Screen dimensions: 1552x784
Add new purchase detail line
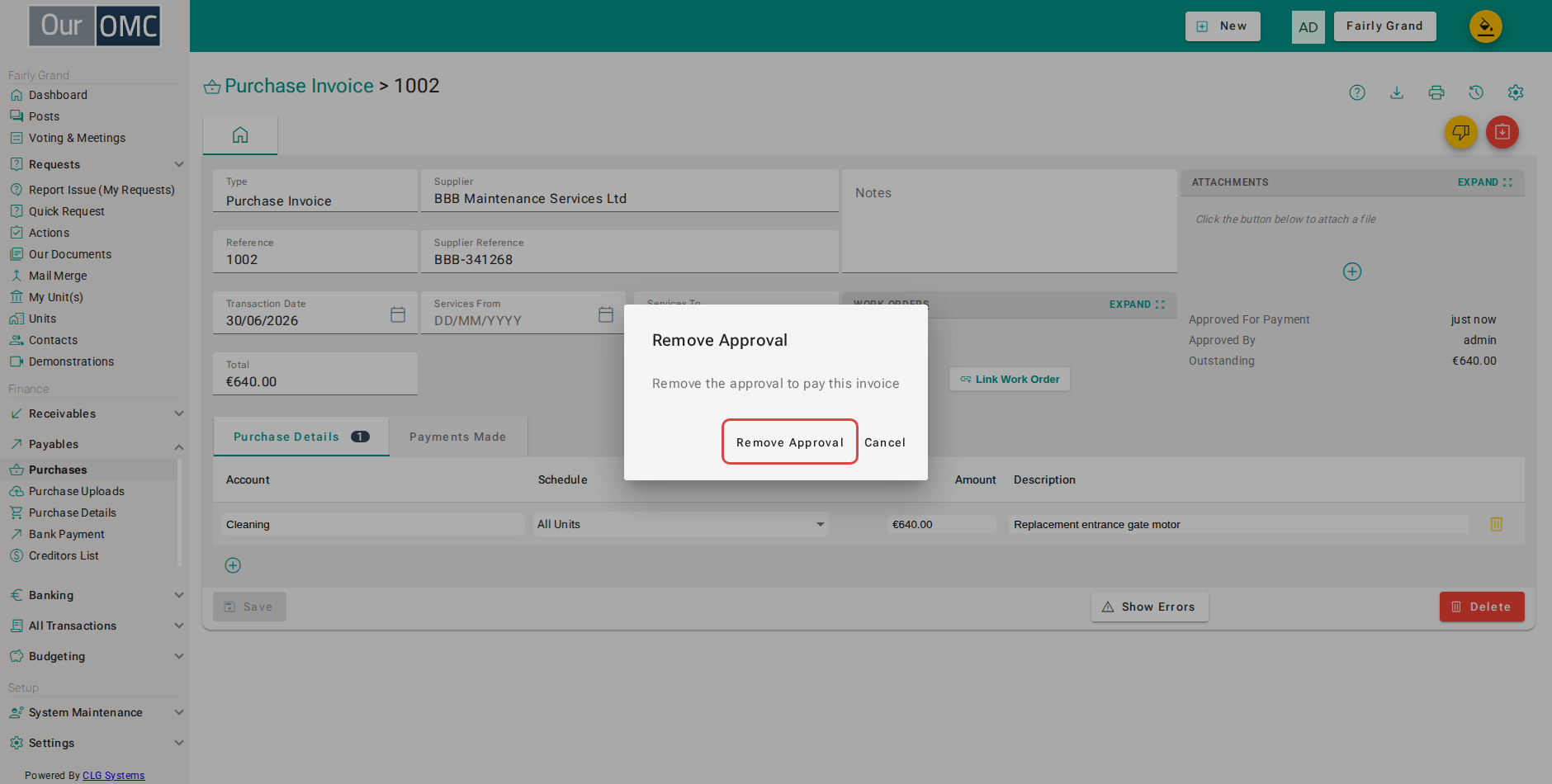[233, 565]
